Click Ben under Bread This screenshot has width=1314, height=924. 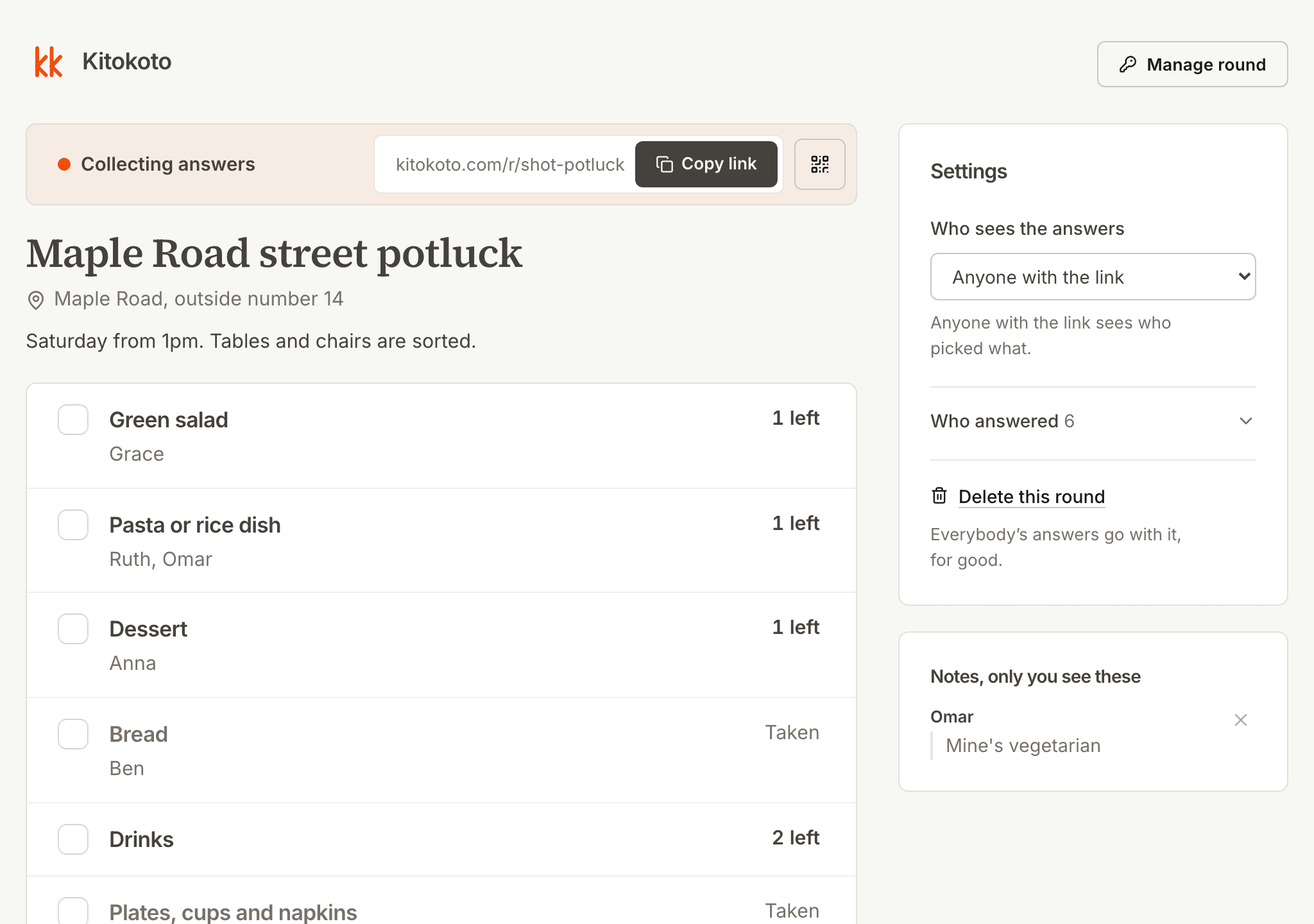[127, 769]
